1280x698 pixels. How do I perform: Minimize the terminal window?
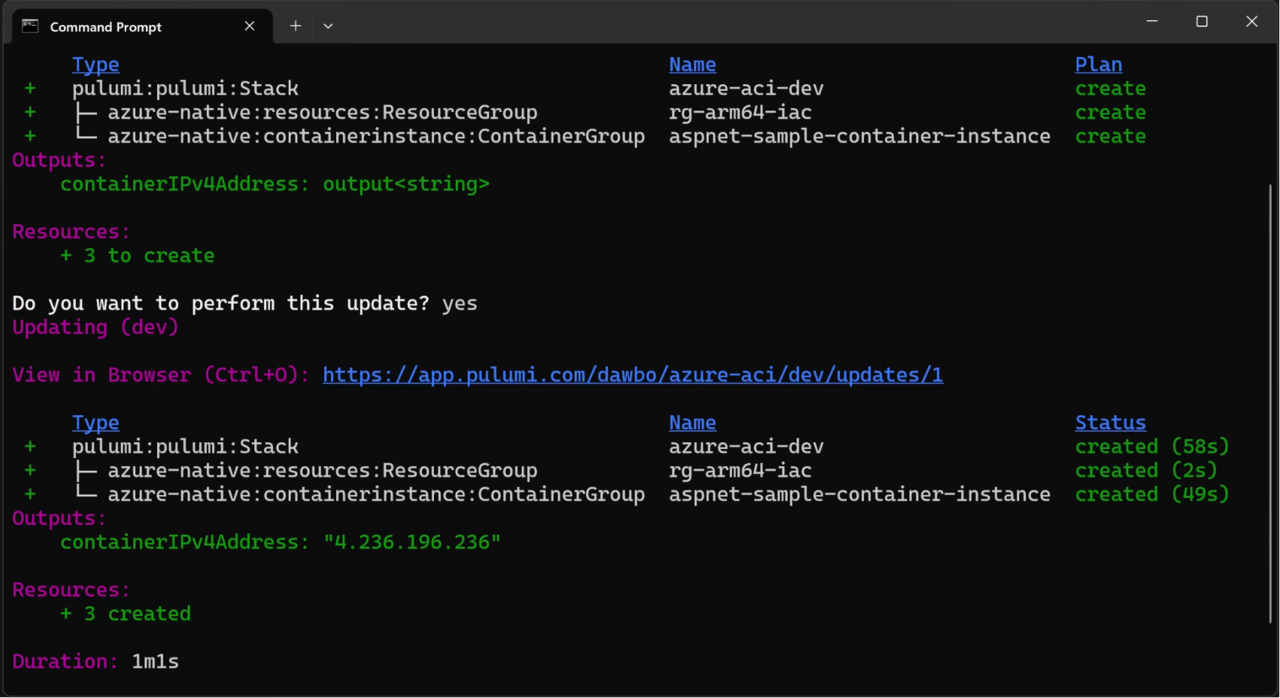(1152, 22)
